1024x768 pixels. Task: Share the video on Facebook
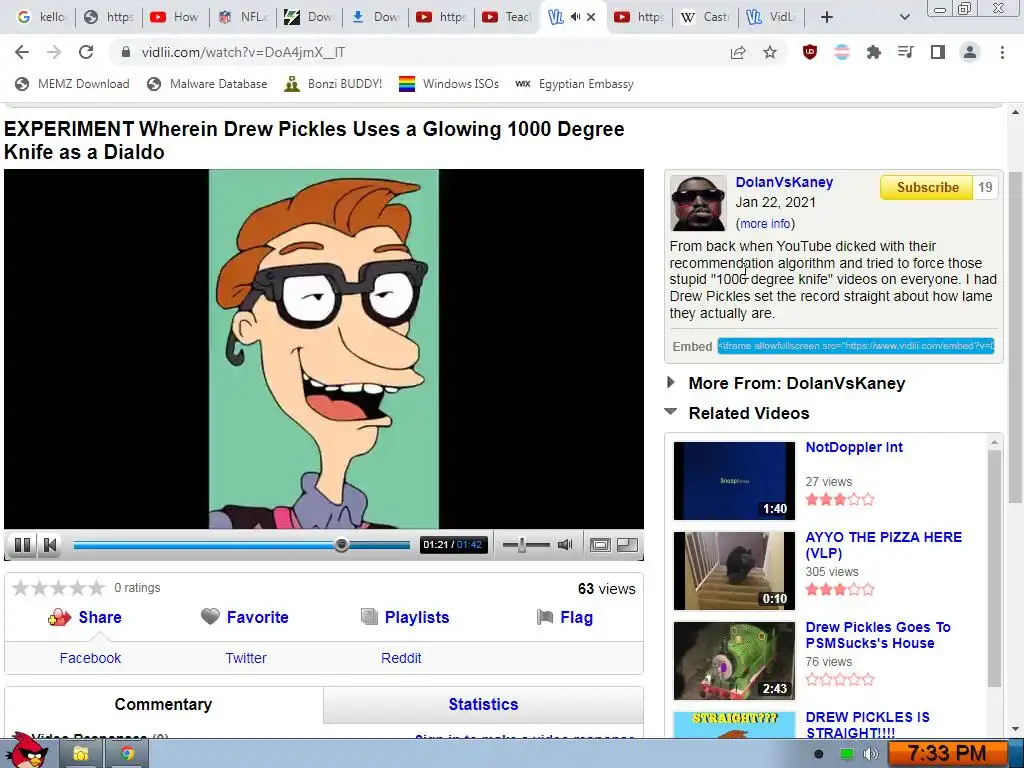pos(90,658)
